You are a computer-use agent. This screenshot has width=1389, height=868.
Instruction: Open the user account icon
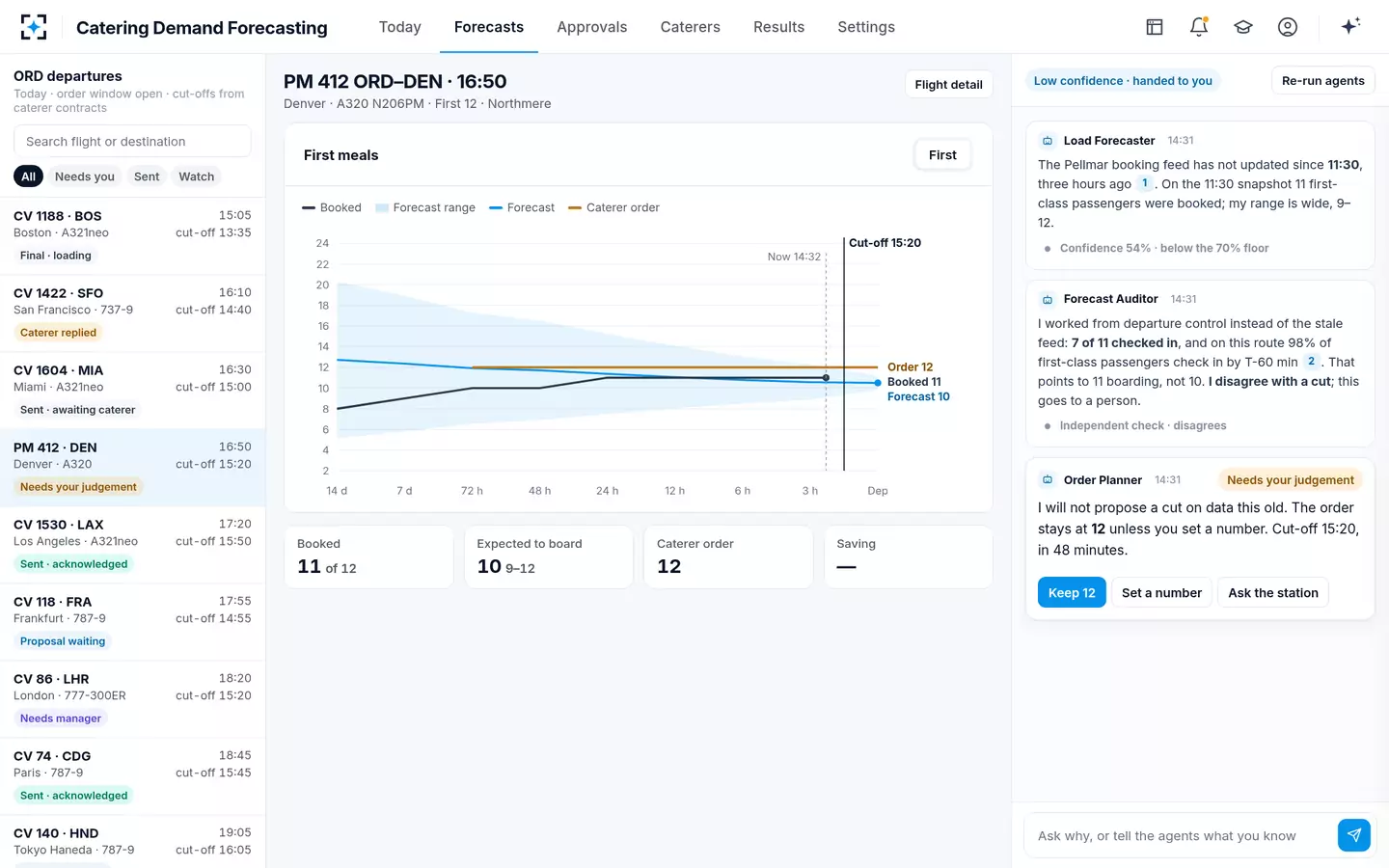[x=1288, y=27]
